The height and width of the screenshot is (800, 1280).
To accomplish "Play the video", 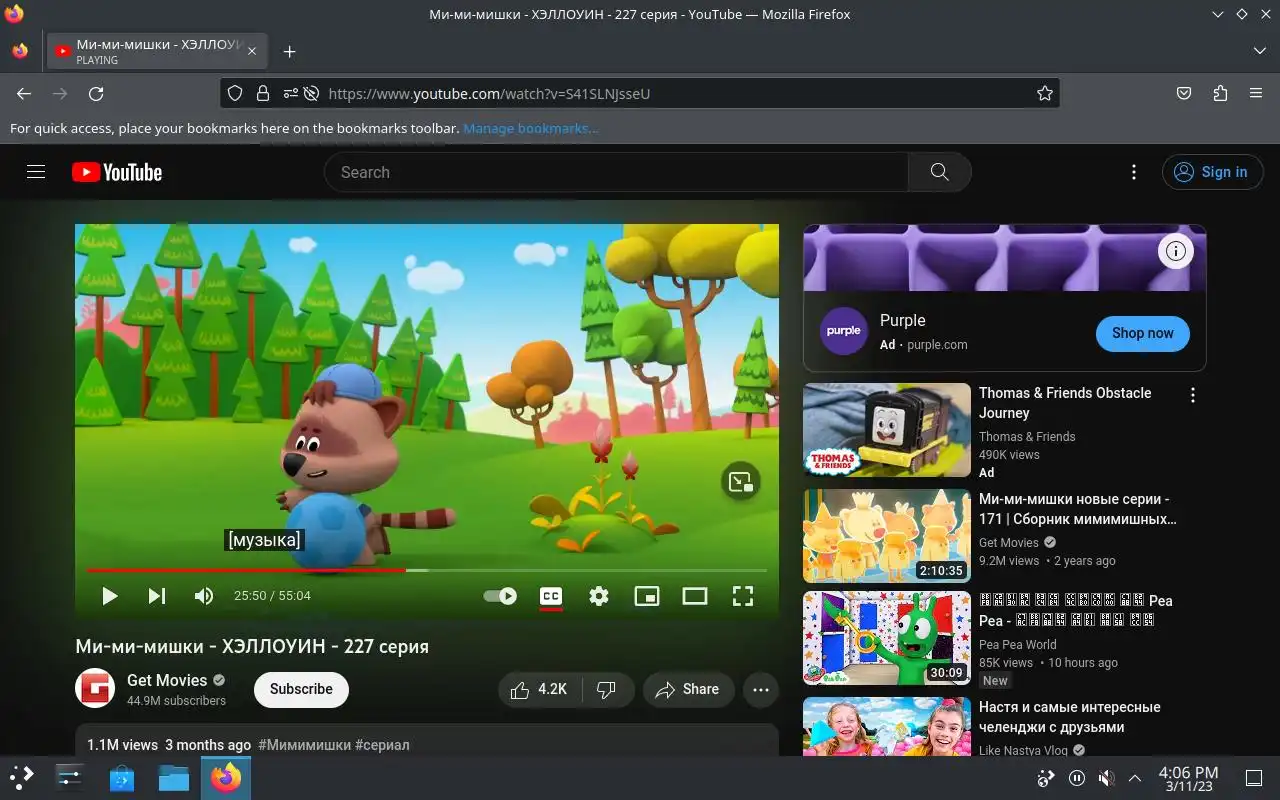I will 109,596.
